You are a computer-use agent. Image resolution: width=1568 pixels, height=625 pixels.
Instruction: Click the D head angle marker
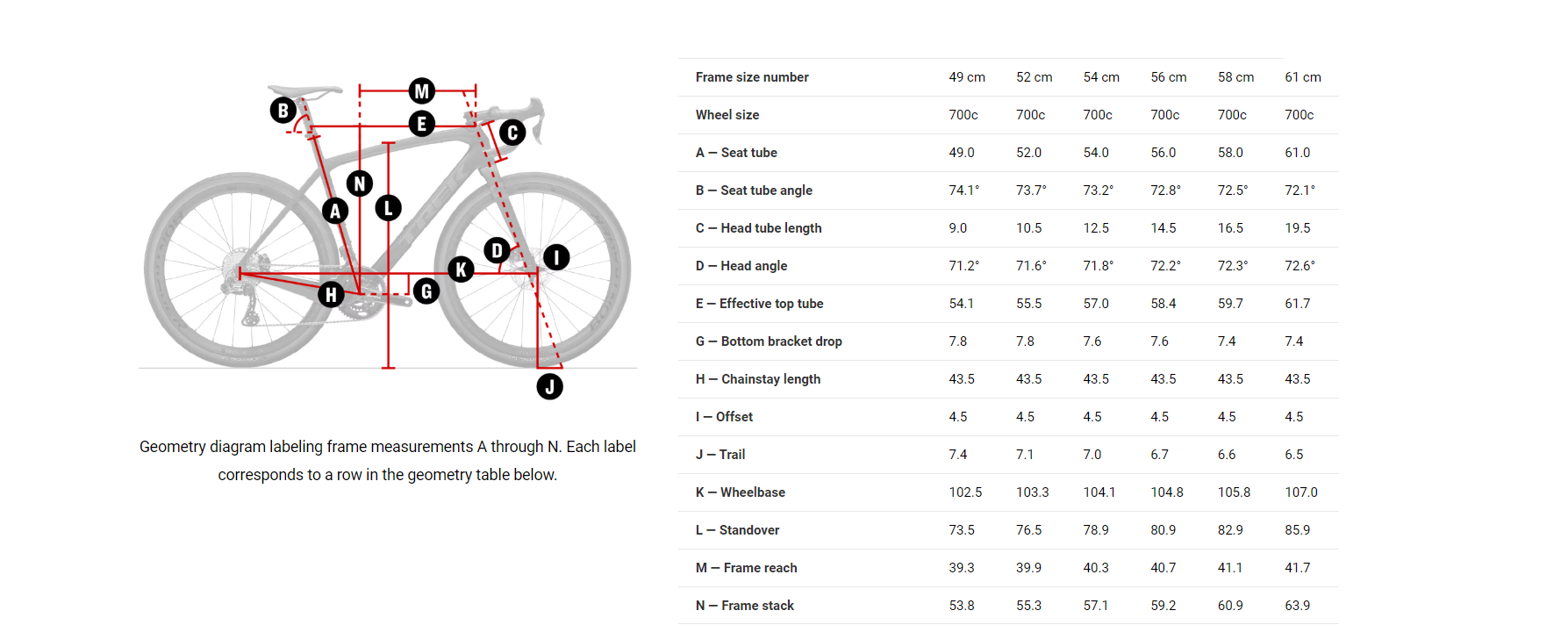(x=498, y=250)
